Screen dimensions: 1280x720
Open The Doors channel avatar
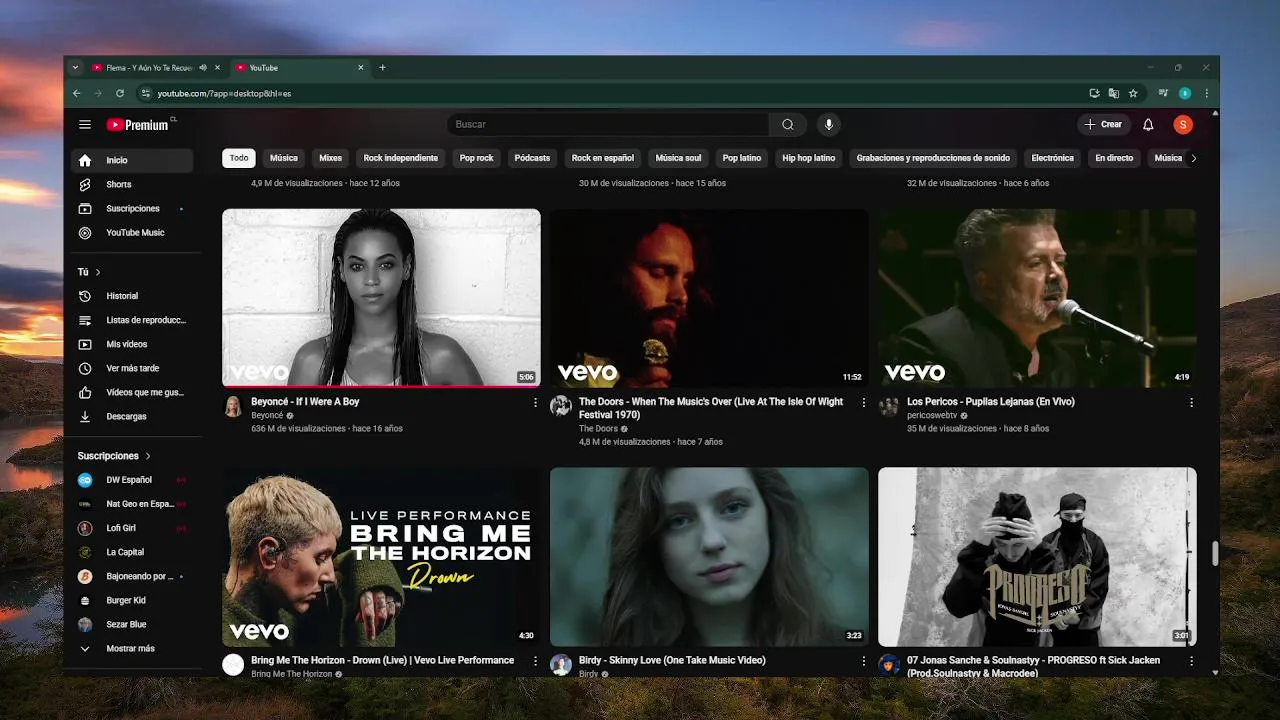pos(561,406)
